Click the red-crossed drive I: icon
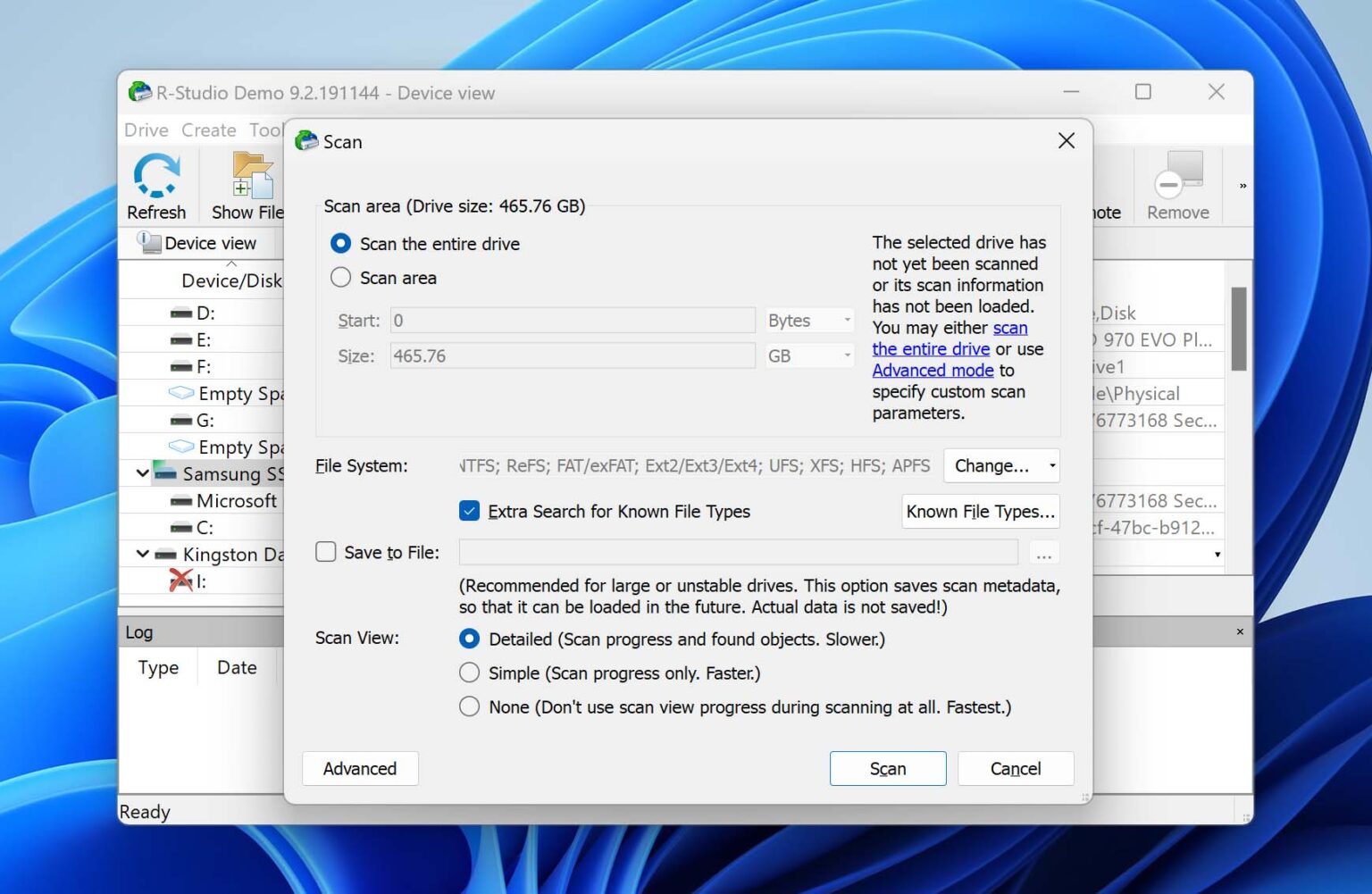This screenshot has height=894, width=1372. (182, 581)
